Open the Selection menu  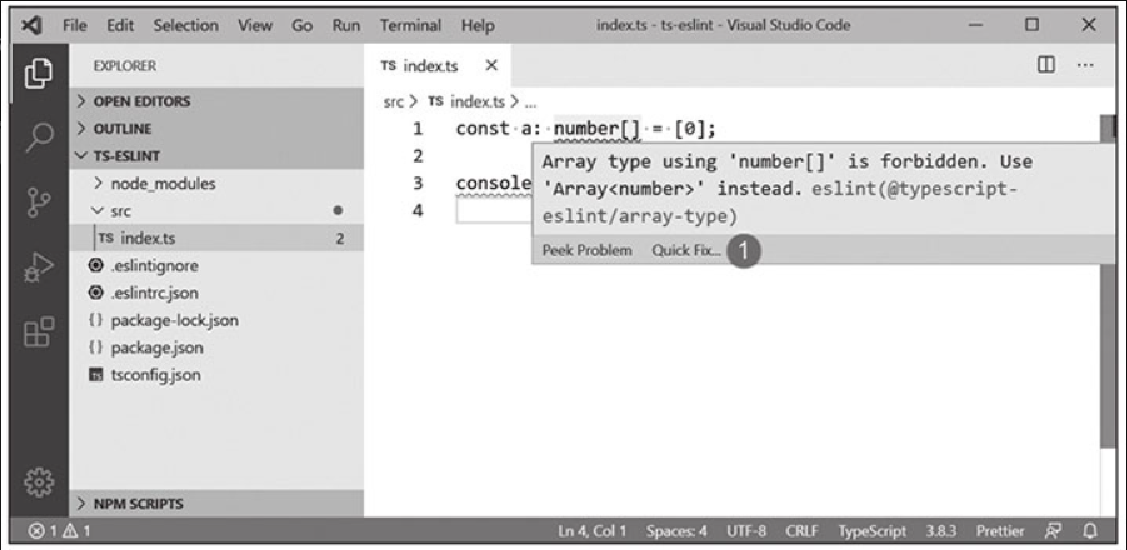tap(186, 26)
